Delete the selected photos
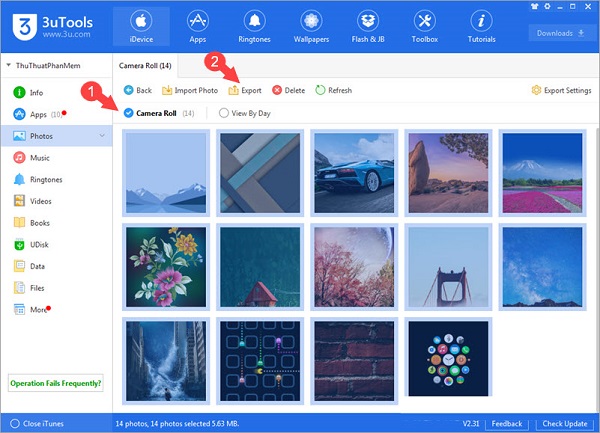This screenshot has height=433, width=600. click(x=289, y=90)
